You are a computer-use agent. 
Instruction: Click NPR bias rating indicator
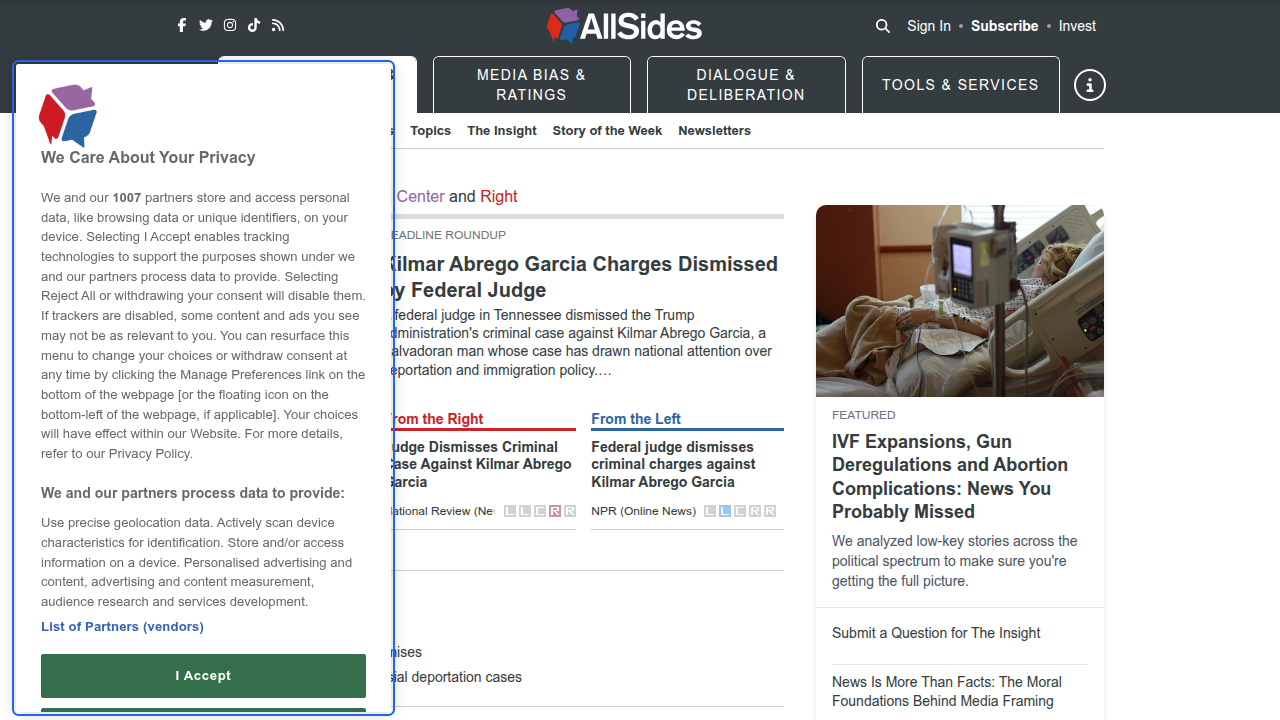[x=740, y=511]
